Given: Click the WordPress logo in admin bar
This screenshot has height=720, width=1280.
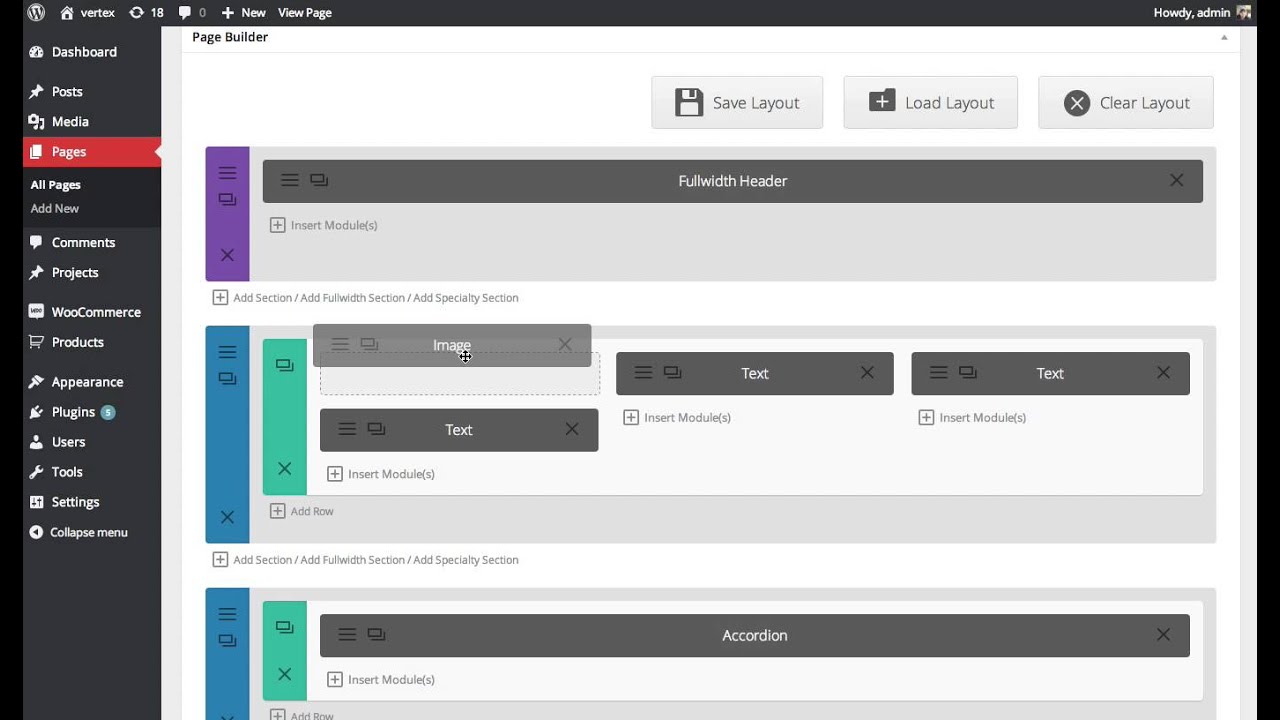Looking at the screenshot, I should (36, 12).
